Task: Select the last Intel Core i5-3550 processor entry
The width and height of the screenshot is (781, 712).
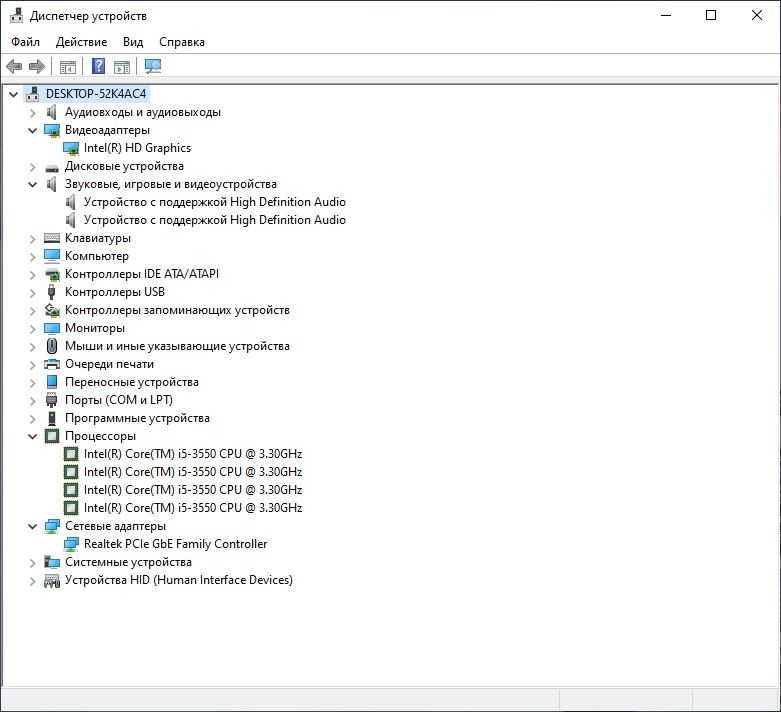Action: [x=193, y=508]
